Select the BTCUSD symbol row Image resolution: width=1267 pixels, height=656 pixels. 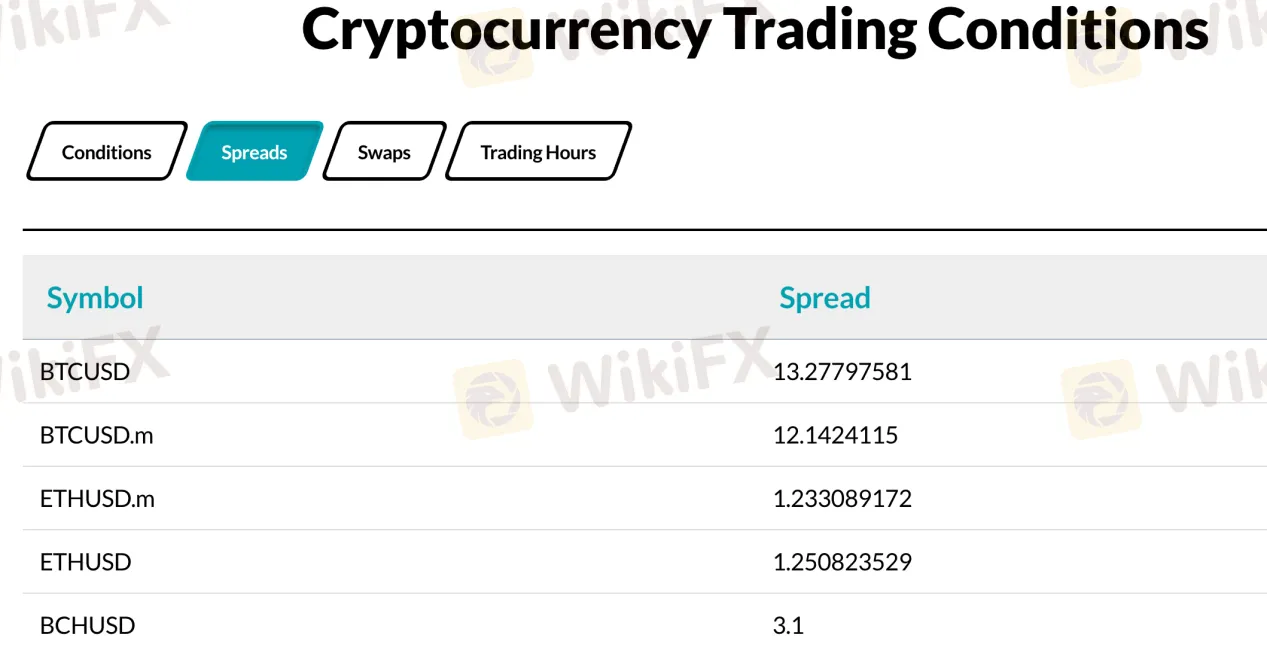(645, 372)
